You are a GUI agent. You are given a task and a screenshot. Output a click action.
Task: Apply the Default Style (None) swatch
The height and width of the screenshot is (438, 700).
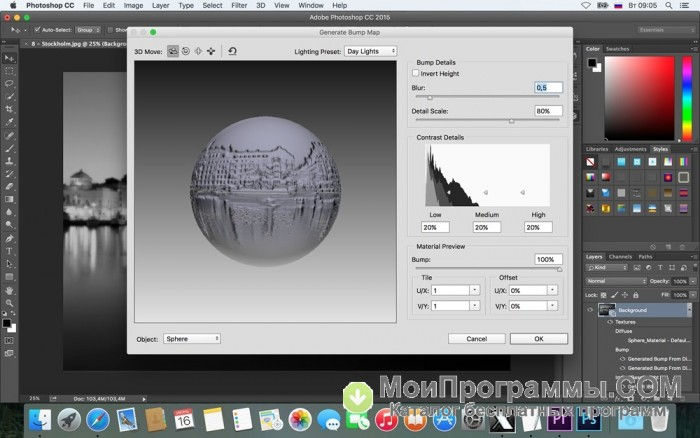[590, 162]
